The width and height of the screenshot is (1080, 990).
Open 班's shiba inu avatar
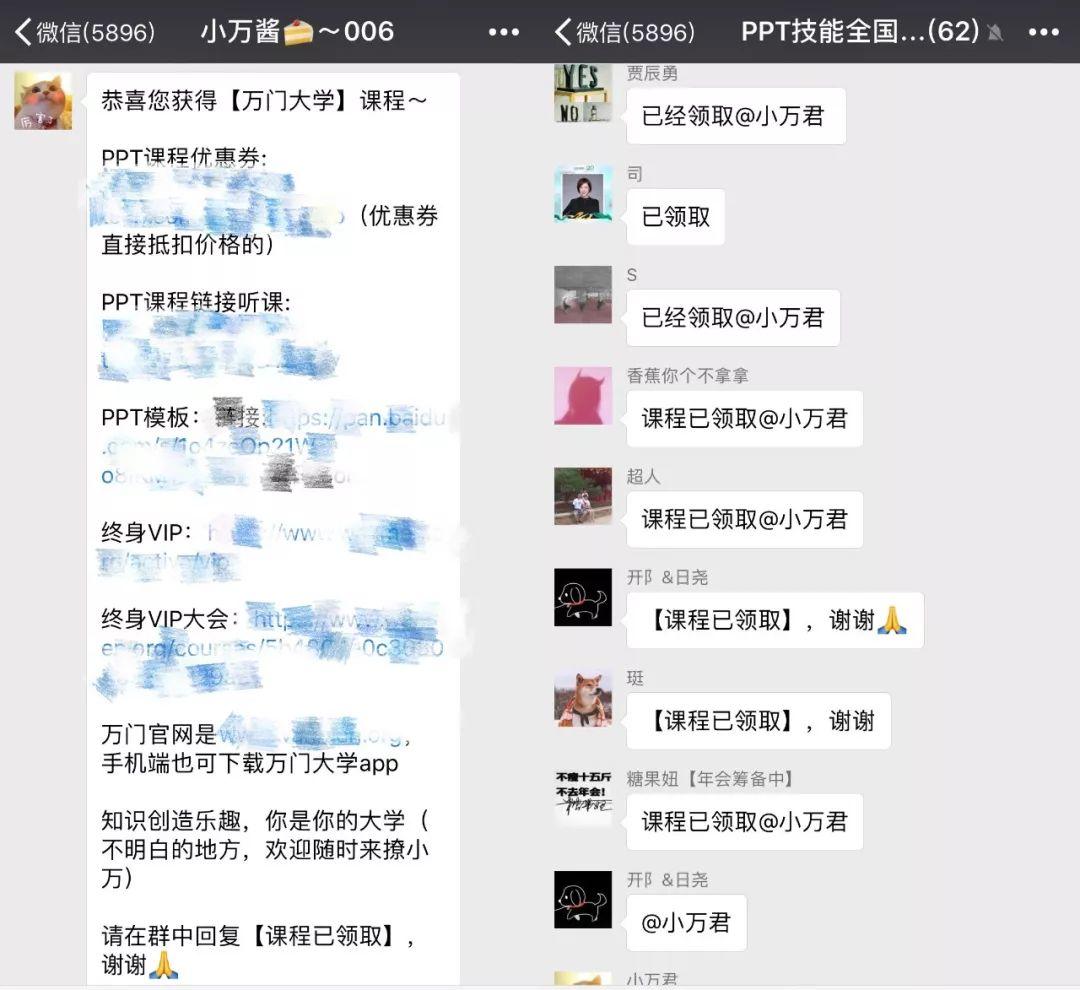[x=583, y=698]
